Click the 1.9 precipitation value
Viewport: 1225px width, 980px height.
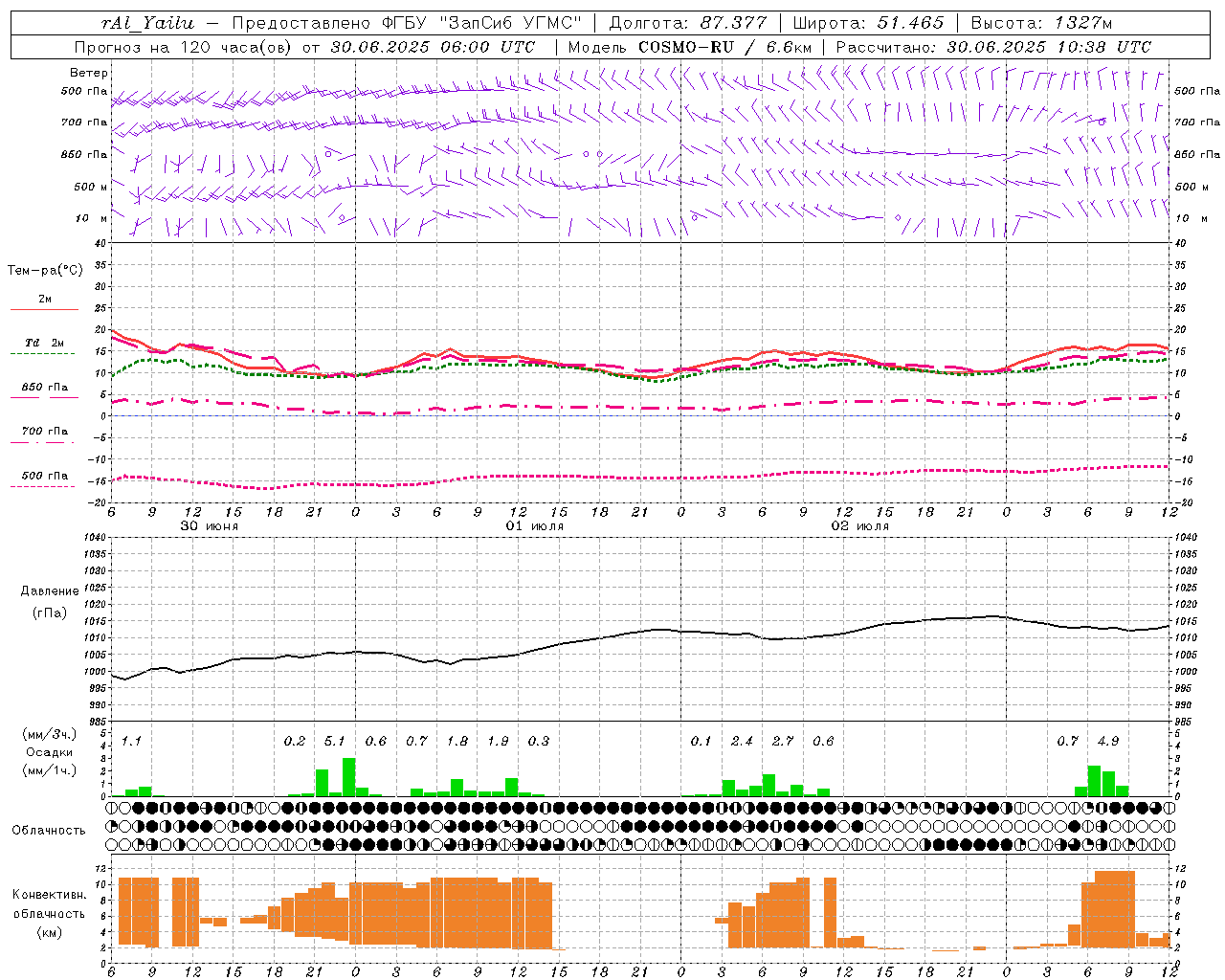[x=498, y=741]
